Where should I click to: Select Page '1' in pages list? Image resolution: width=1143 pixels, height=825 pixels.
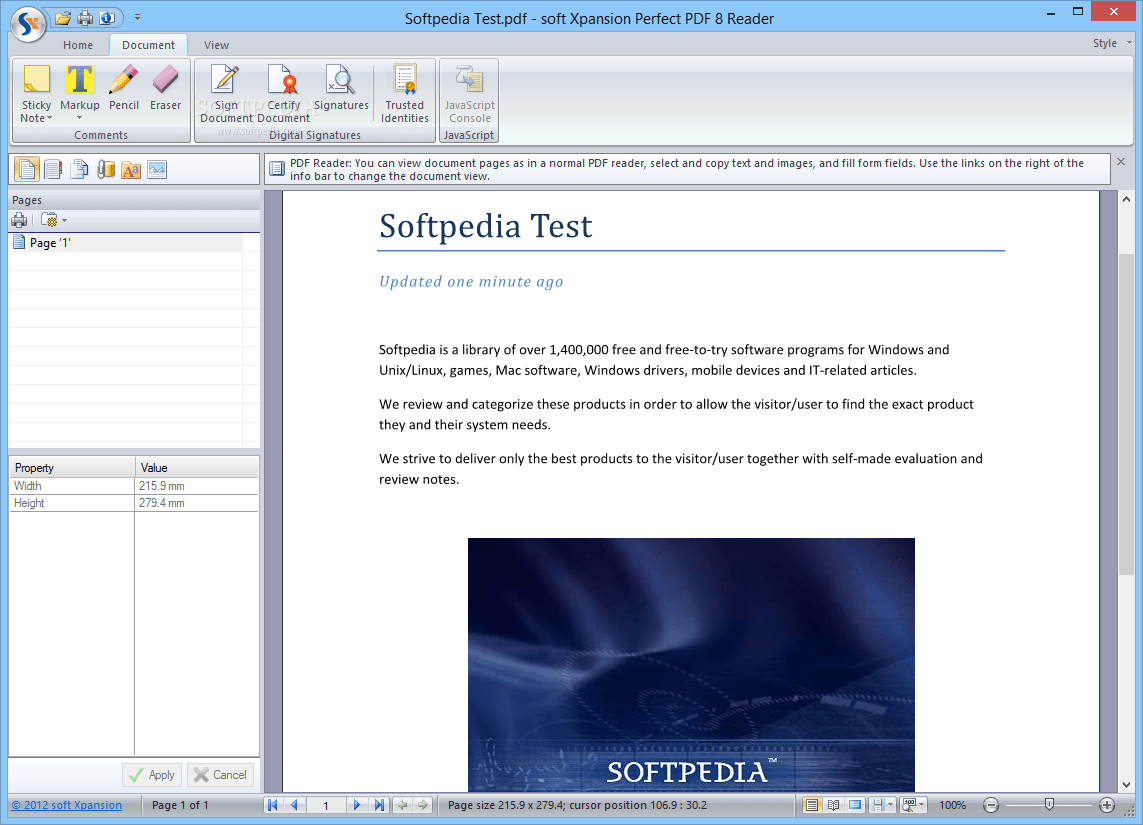pos(125,243)
